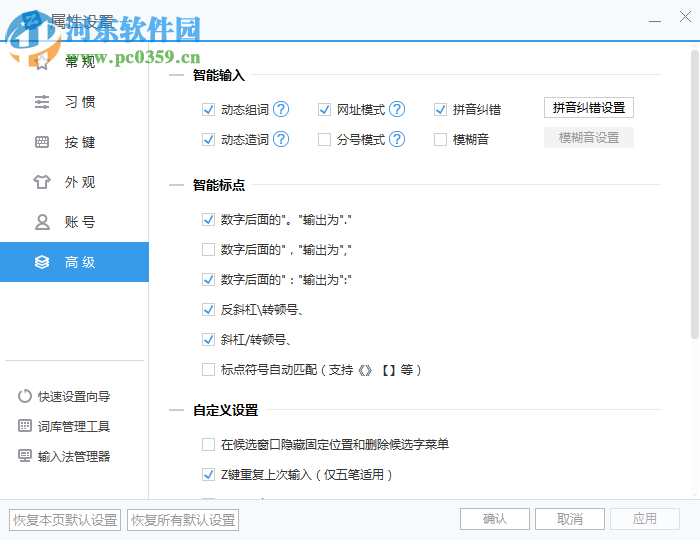Close the 属性设置 window
This screenshot has width=700, height=540.
coord(685,17)
